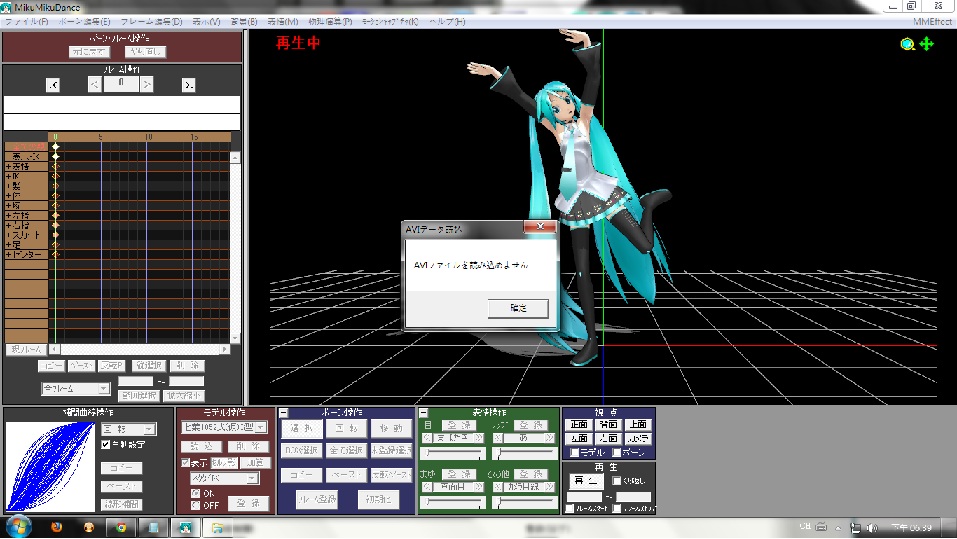Collapse the bone operation panel with the minus box
This screenshot has height=539, width=957.
(283, 413)
